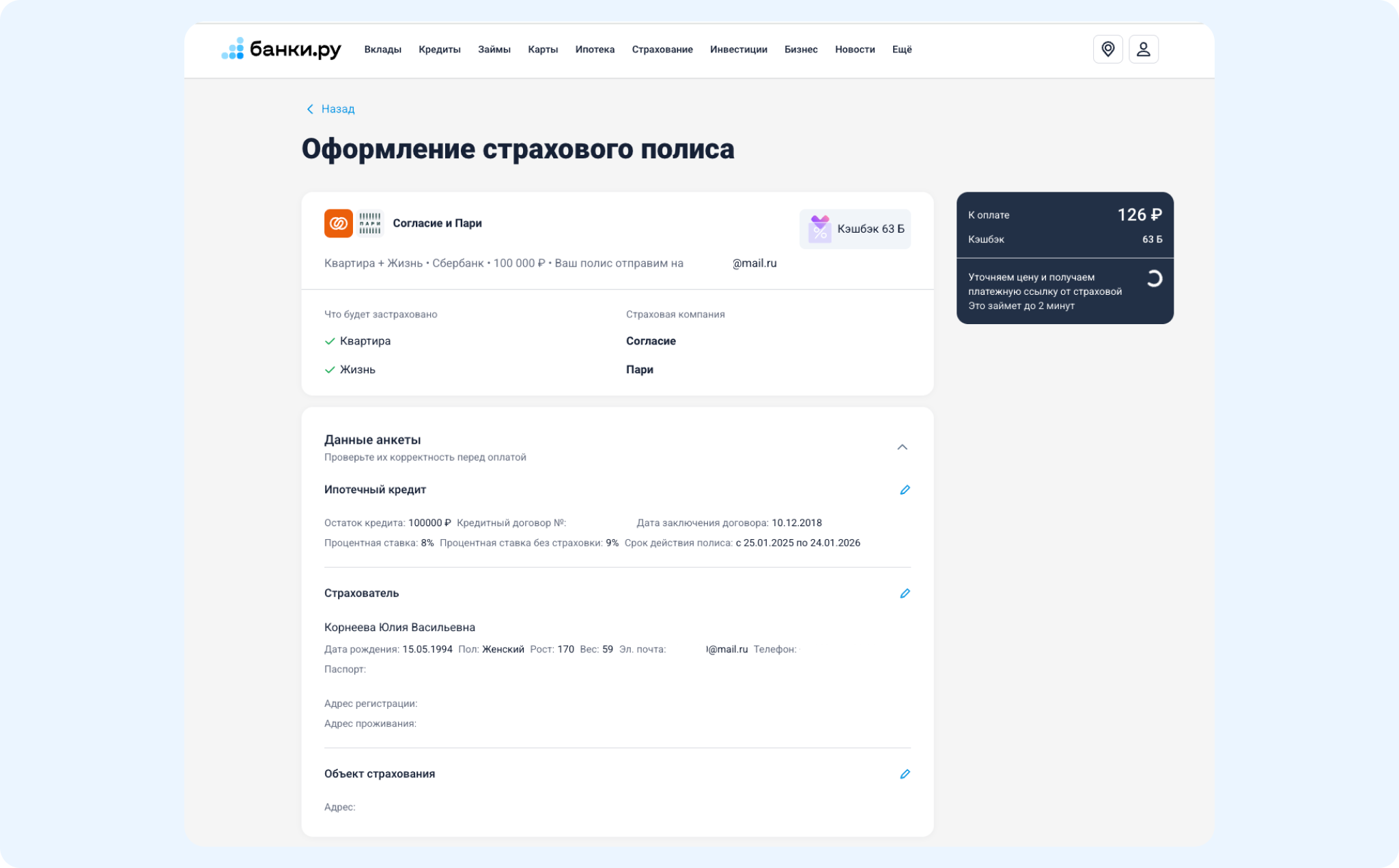The width and height of the screenshot is (1399, 868).
Task: Collapse the Данные анкеты section
Action: click(902, 447)
